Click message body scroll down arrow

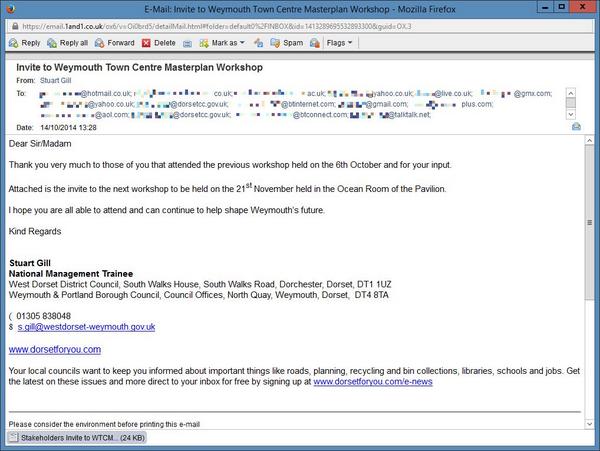(589, 423)
